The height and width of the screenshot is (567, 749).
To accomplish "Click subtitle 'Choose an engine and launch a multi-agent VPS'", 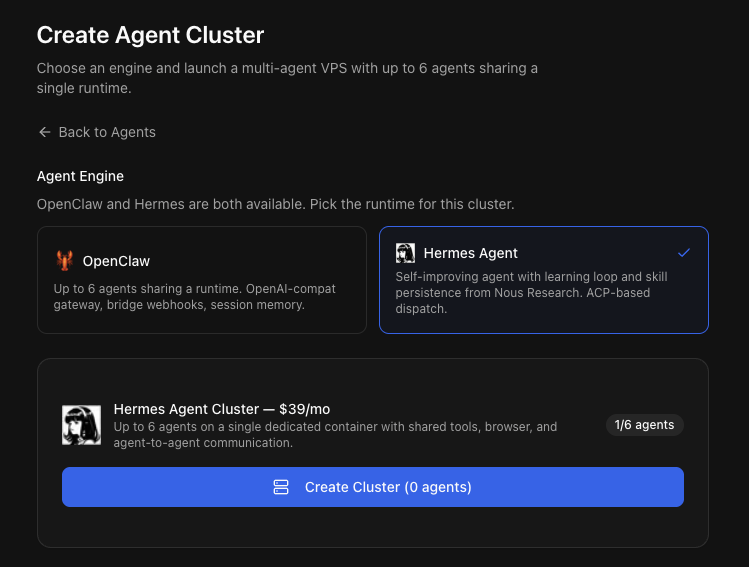I will pos(287,78).
